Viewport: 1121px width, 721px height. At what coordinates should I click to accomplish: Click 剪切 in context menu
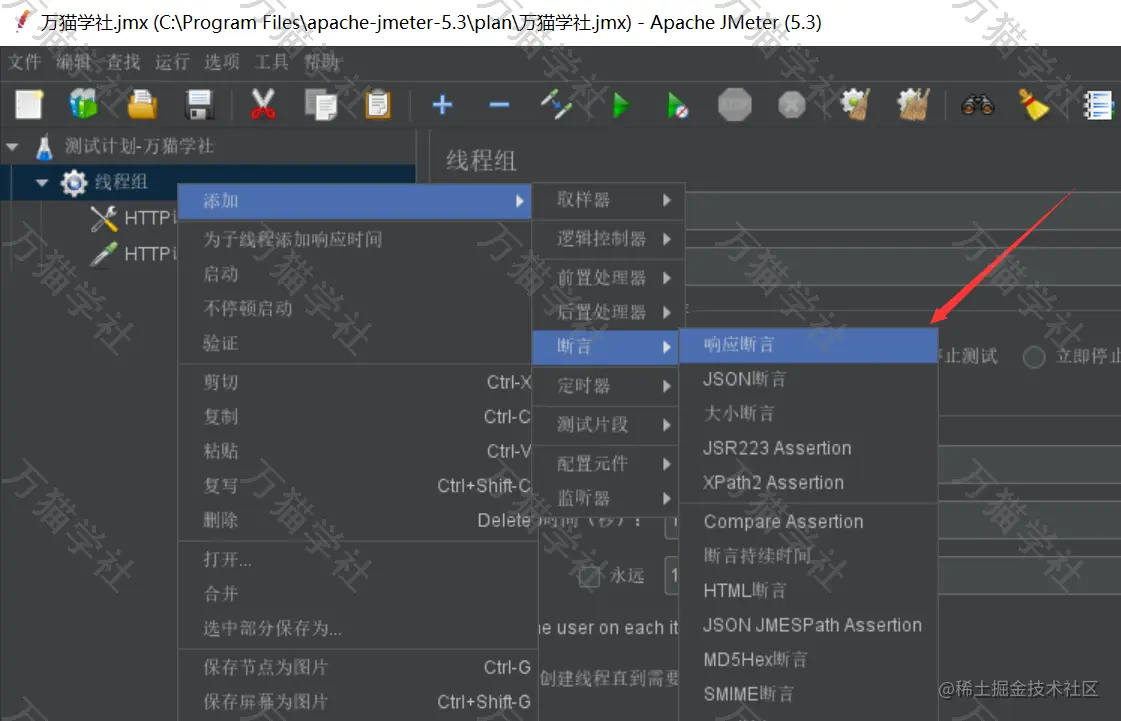pyautogui.click(x=355, y=382)
